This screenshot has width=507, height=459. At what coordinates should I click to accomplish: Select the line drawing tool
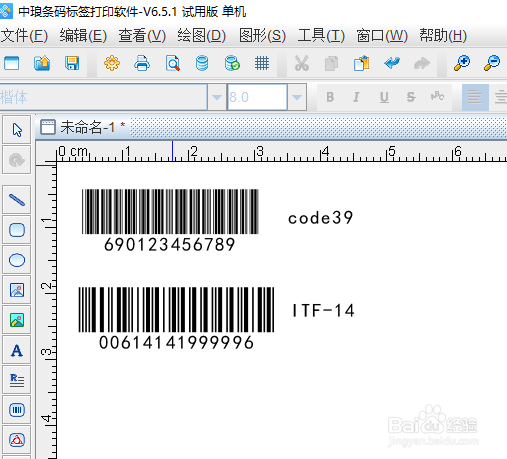(17, 200)
